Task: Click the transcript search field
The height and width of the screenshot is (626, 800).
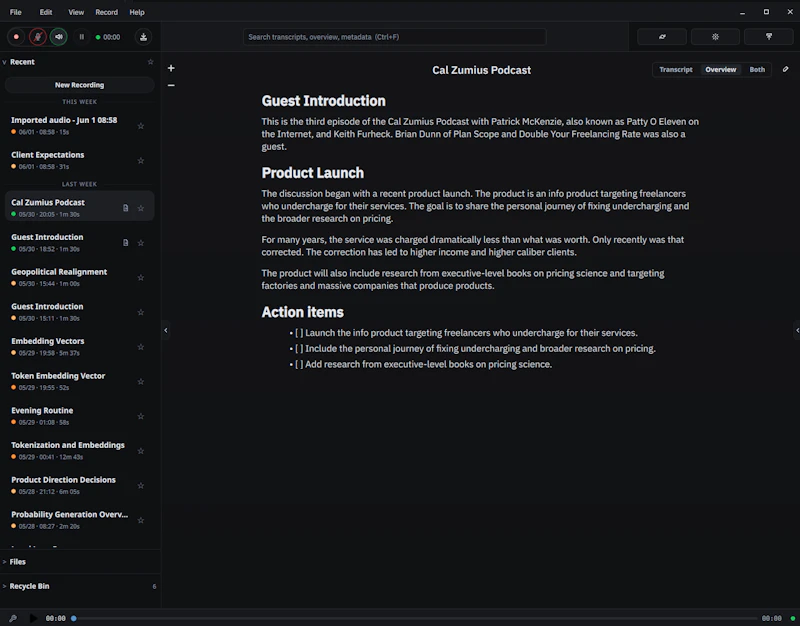Action: point(394,37)
